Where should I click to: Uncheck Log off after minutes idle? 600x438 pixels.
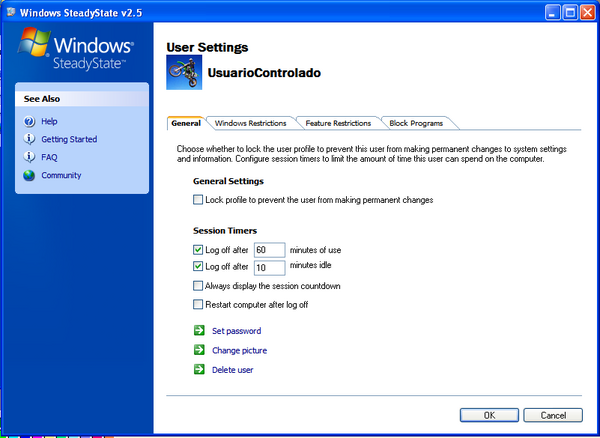198,266
